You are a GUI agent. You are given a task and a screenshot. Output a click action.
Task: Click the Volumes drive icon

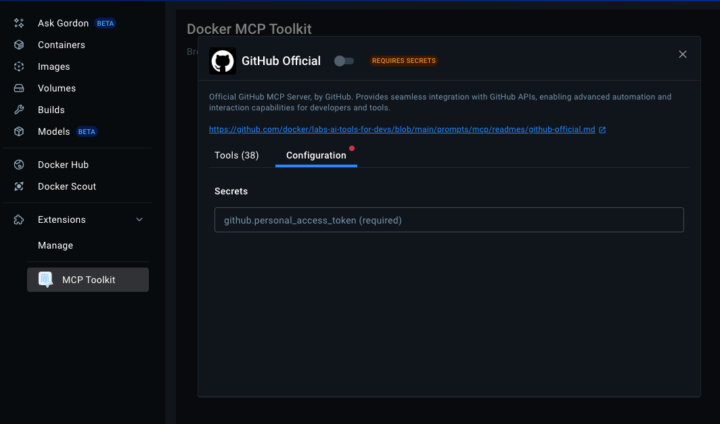[x=19, y=88]
